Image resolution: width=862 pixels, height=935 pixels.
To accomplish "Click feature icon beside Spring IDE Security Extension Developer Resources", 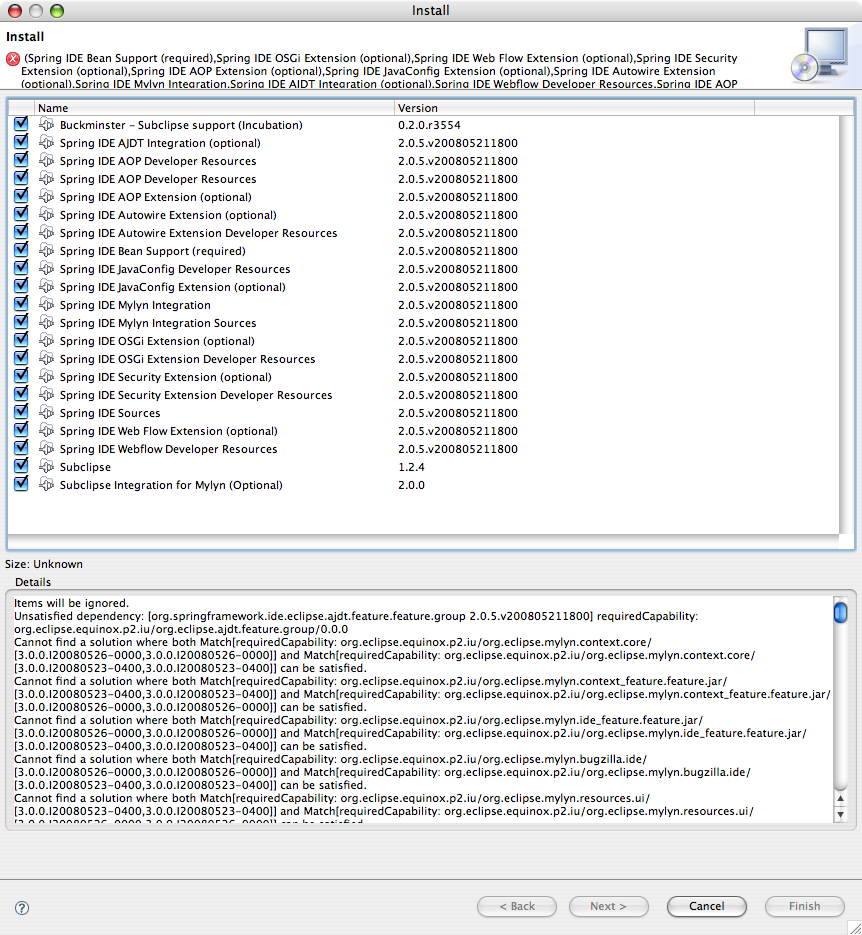I will click(46, 394).
